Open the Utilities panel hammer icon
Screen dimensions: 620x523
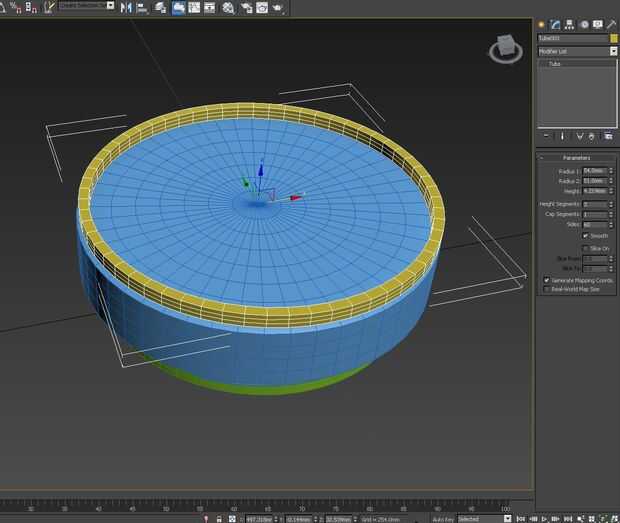click(x=611, y=23)
